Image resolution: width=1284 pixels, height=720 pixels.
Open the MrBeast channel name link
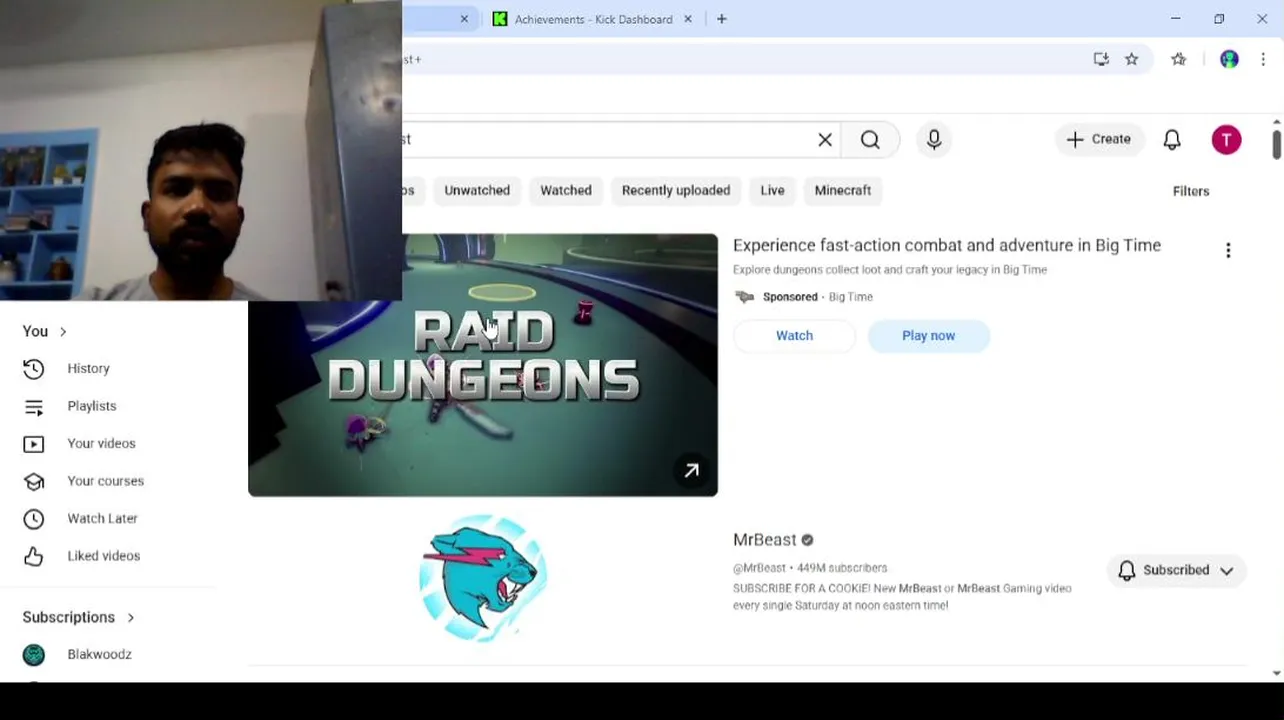pos(765,540)
